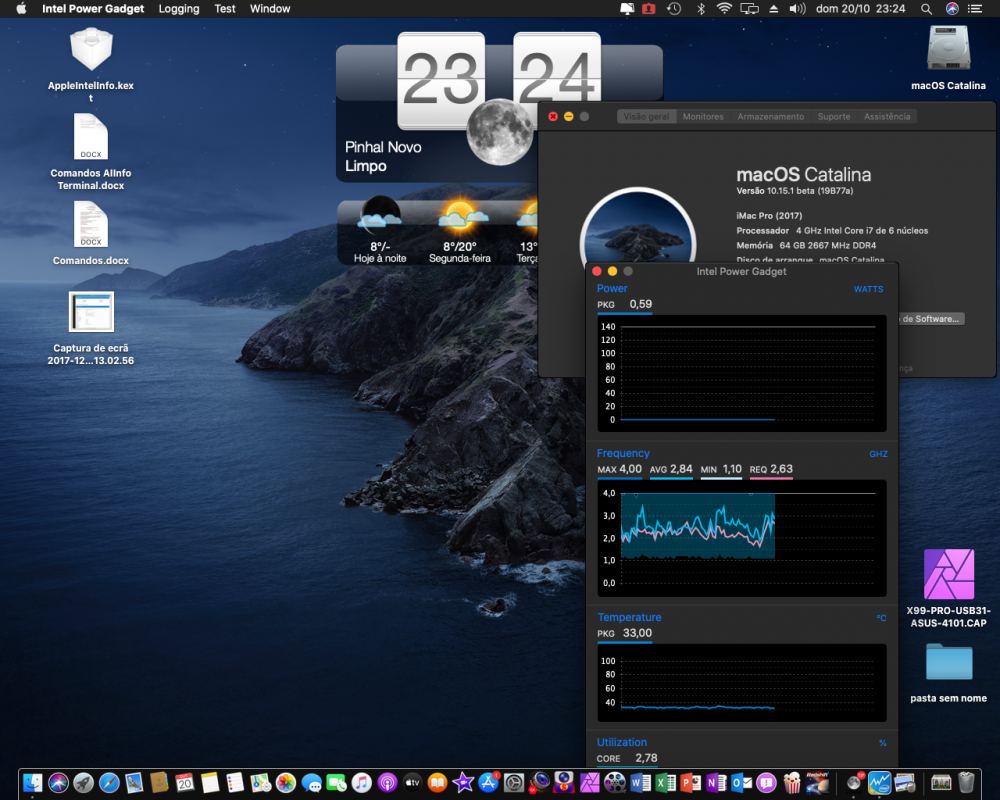
Task: Click the AVG 2,84 frequency value
Action: [x=671, y=470]
